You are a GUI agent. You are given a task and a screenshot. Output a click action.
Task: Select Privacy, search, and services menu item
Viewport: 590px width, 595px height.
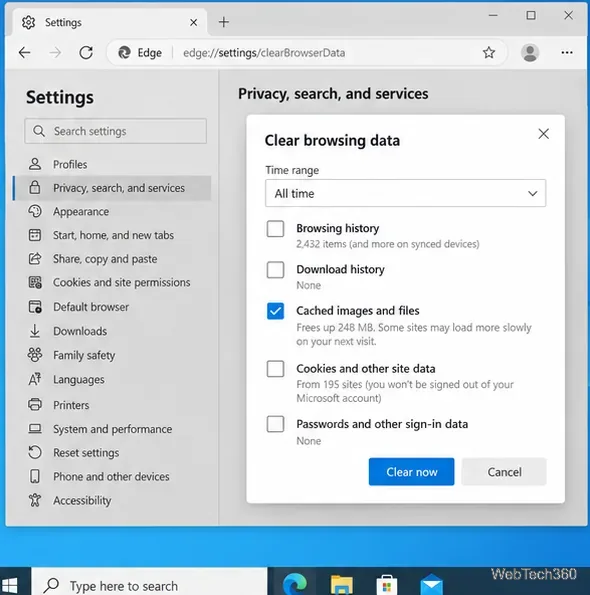(x=112, y=188)
